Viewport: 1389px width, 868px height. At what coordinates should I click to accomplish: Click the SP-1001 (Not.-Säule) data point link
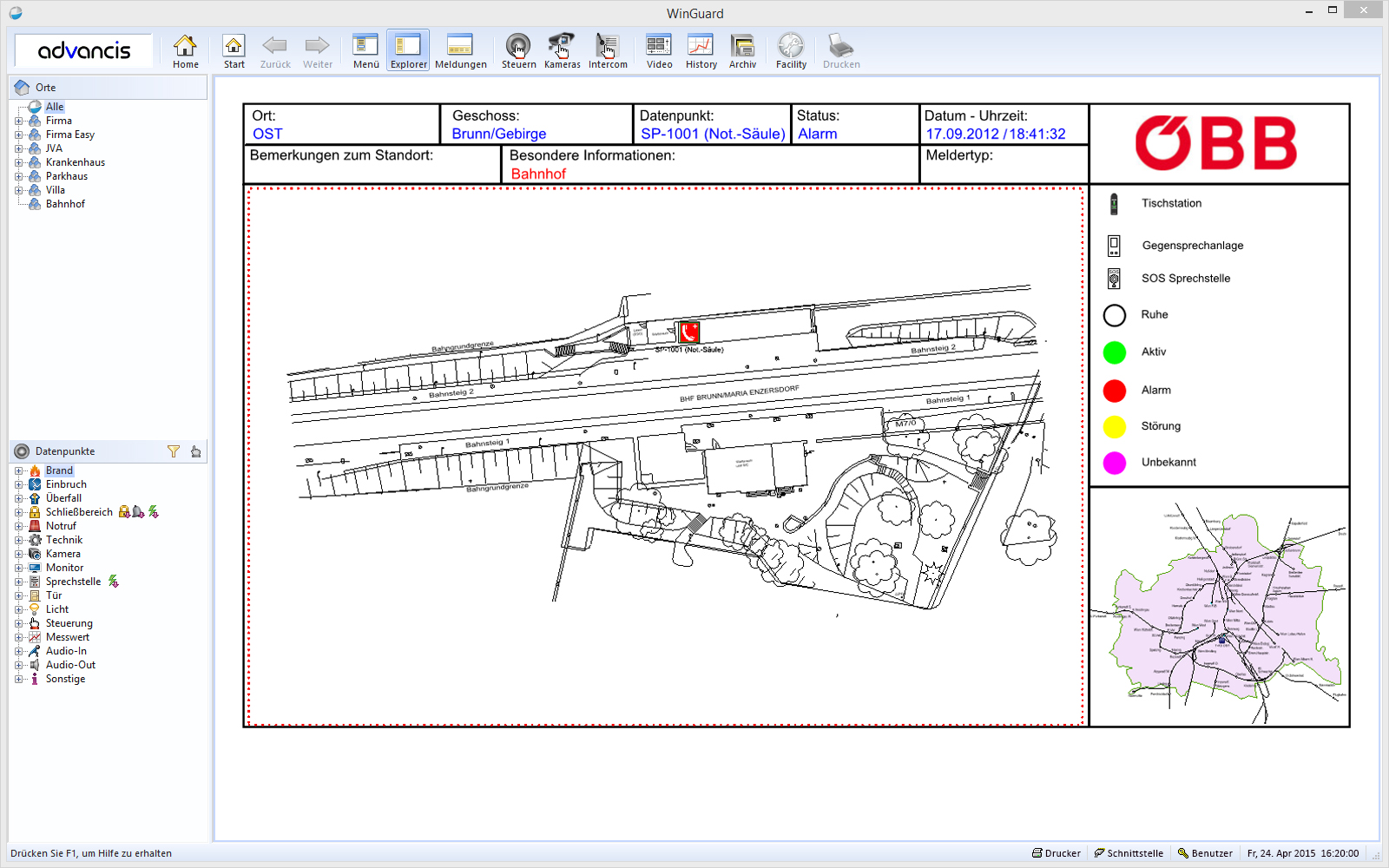(713, 134)
